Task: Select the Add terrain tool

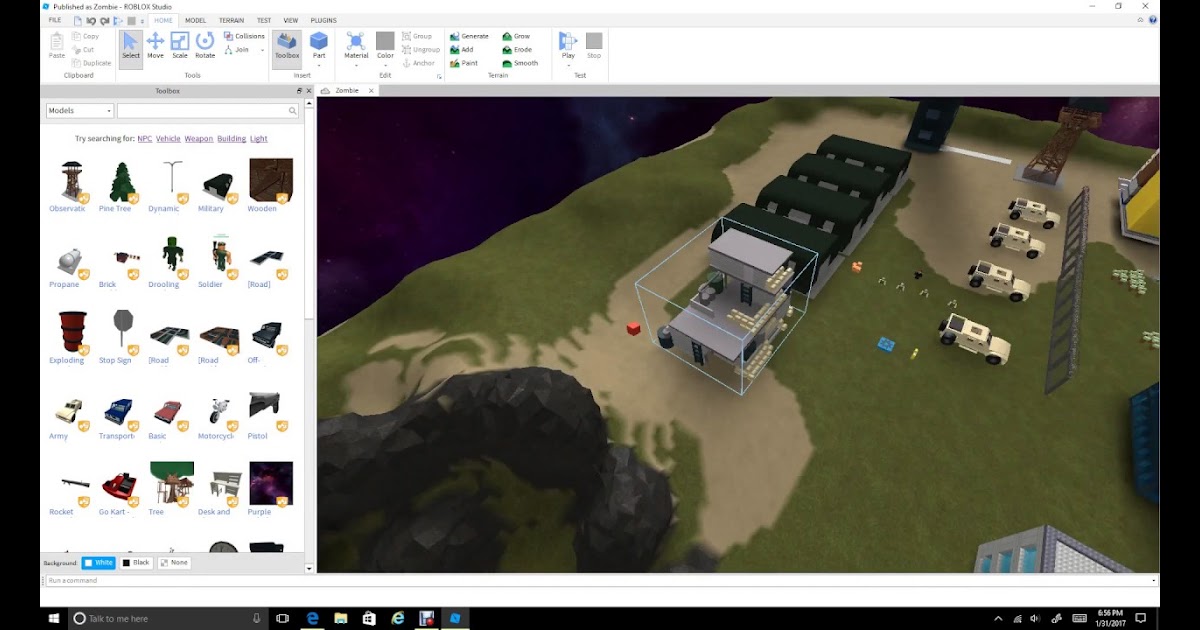Action: coord(462,49)
